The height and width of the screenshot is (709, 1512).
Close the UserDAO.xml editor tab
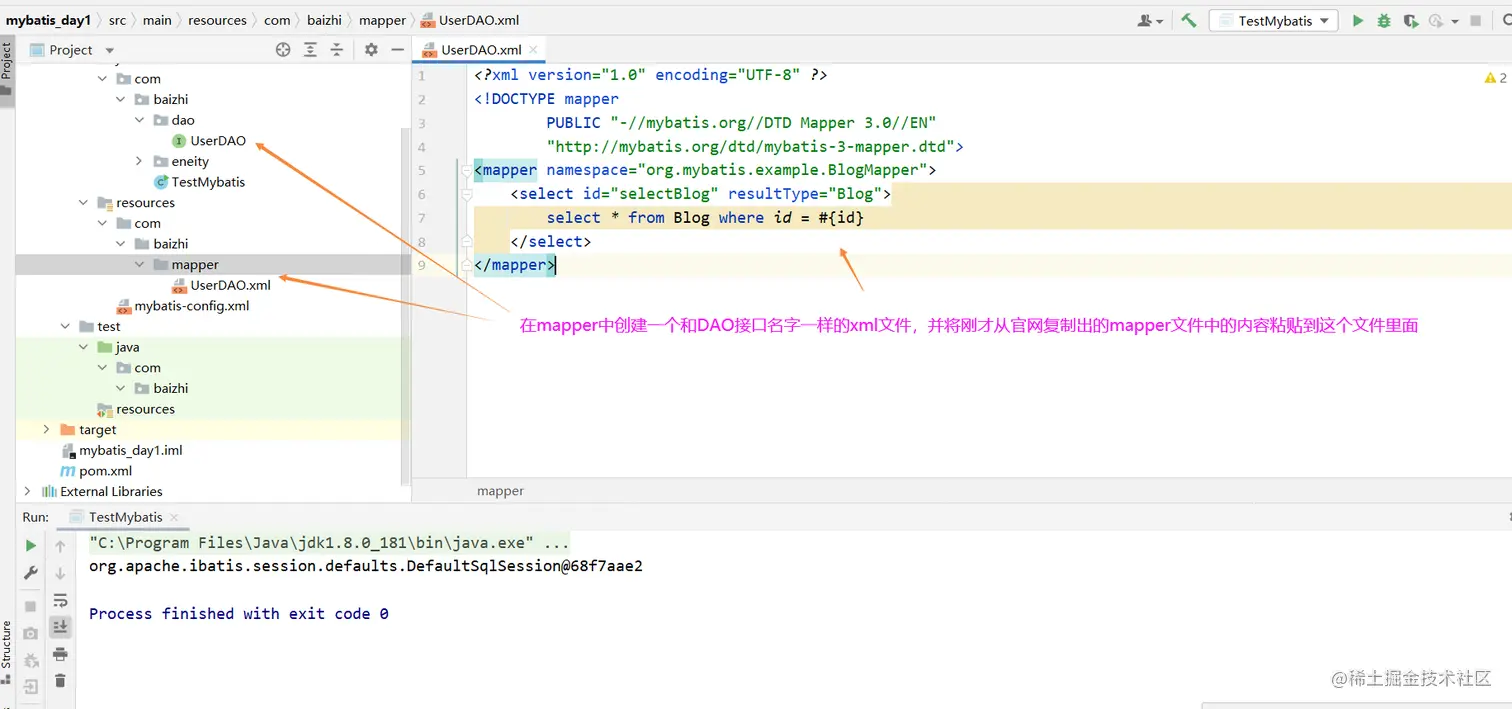[x=533, y=50]
